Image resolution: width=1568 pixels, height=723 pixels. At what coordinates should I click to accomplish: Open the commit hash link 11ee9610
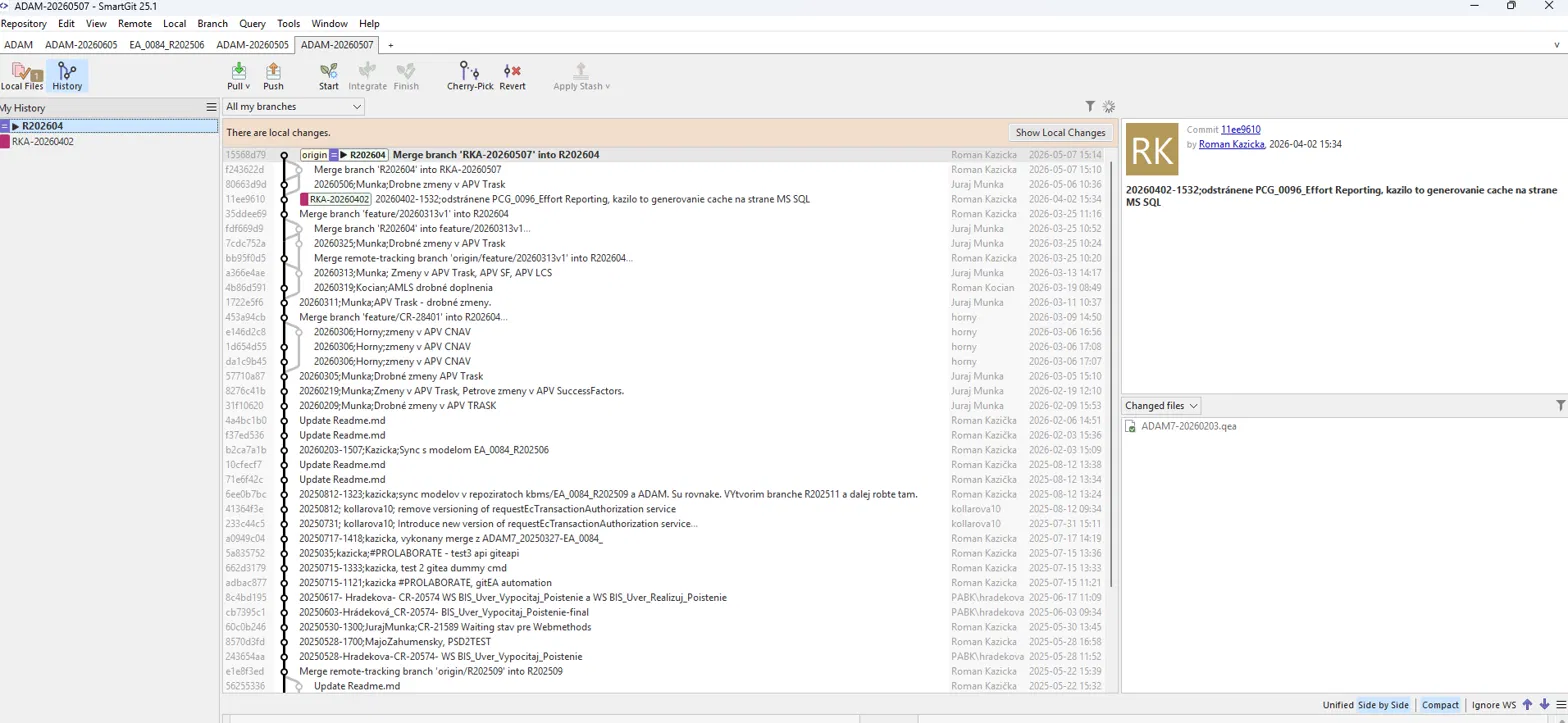point(1240,130)
